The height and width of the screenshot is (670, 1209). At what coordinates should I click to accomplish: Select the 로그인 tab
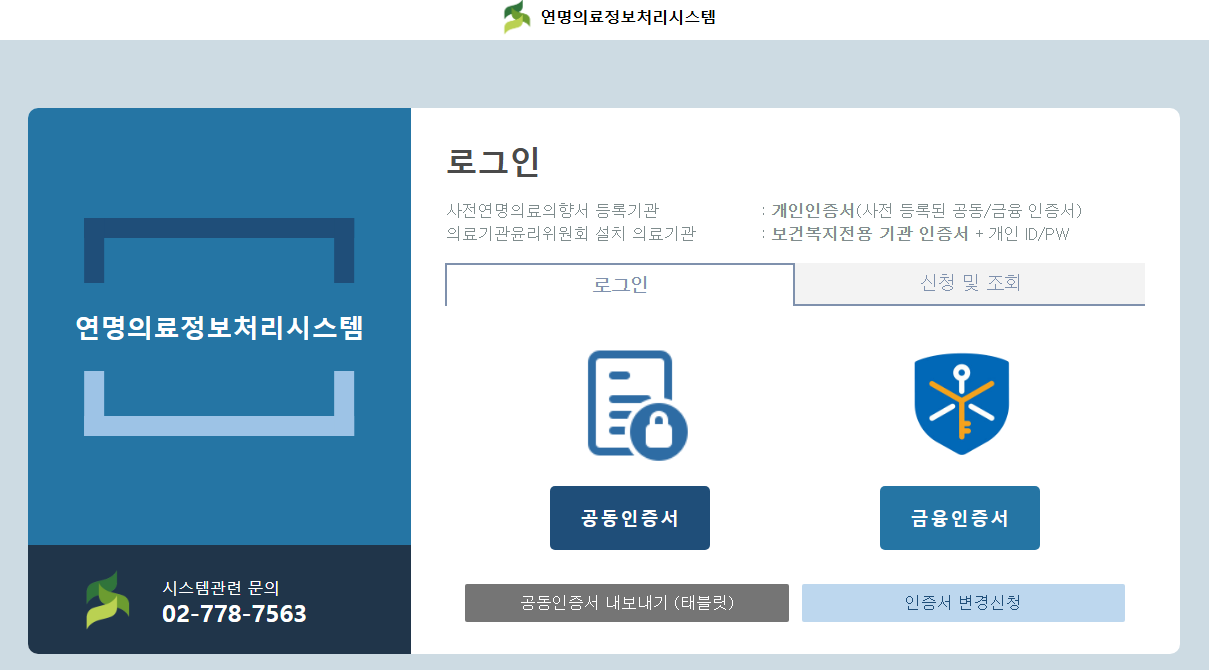[620, 284]
